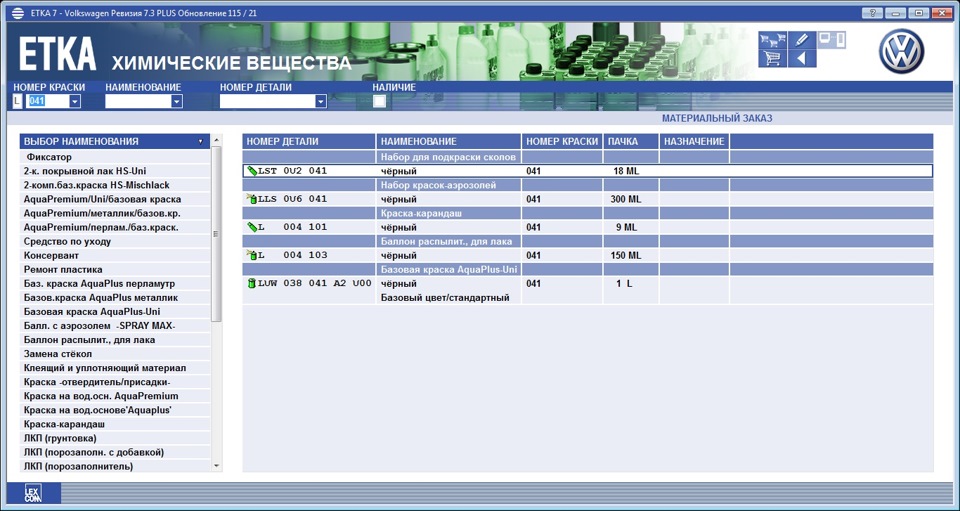Screen dimensions: 960x511
Task: Select 2-к. покрывной лак HS-Uni
Action: pyautogui.click(x=115, y=171)
